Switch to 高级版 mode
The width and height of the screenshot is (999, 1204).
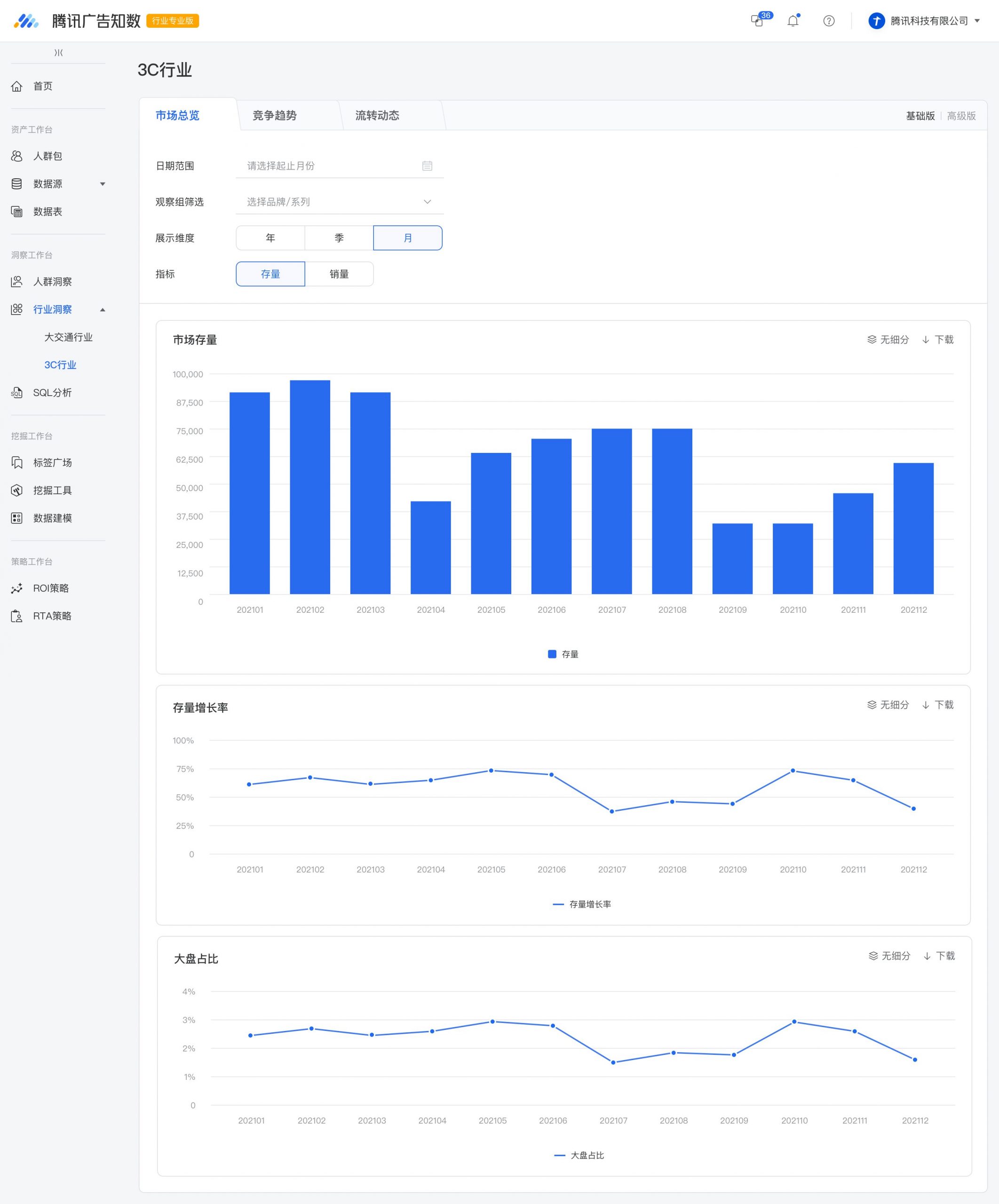(961, 116)
